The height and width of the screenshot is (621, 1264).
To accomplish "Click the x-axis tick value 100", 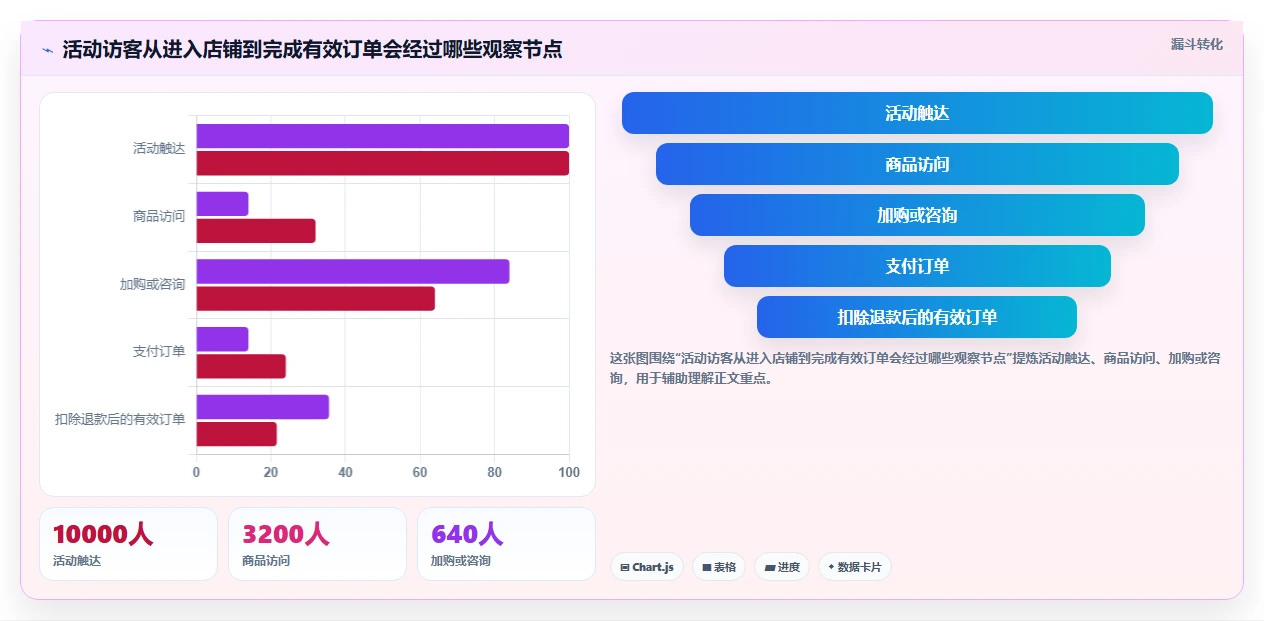I will (x=569, y=472).
